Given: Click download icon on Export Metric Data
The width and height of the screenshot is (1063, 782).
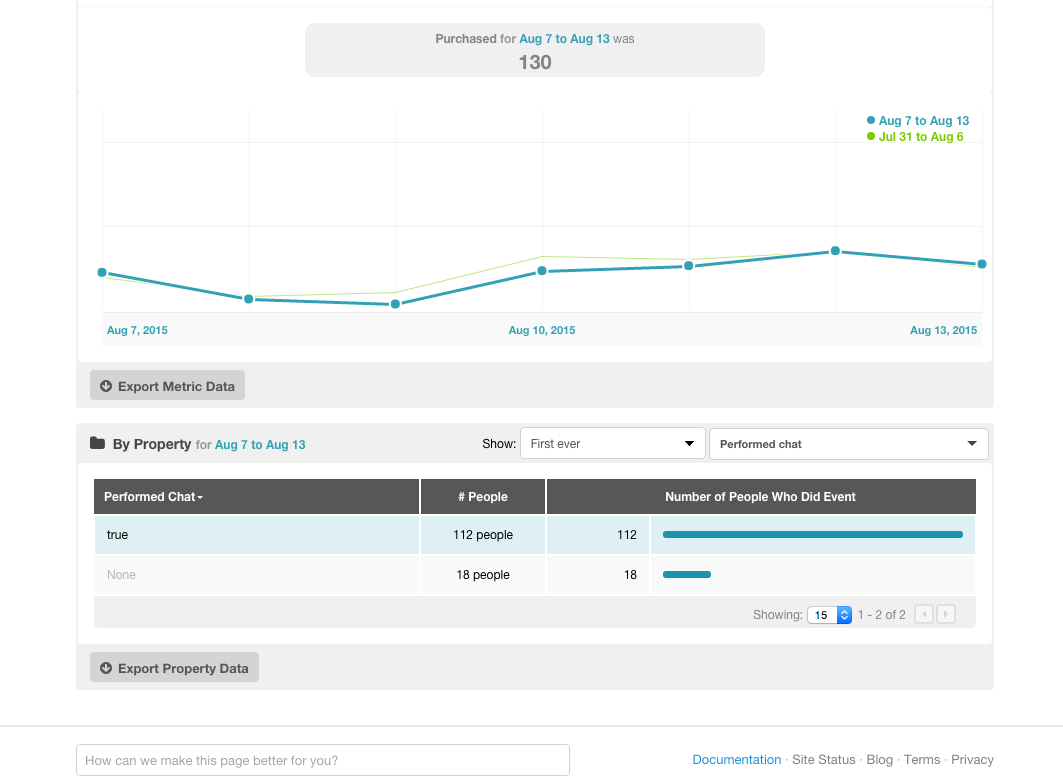Looking at the screenshot, I should coord(106,386).
